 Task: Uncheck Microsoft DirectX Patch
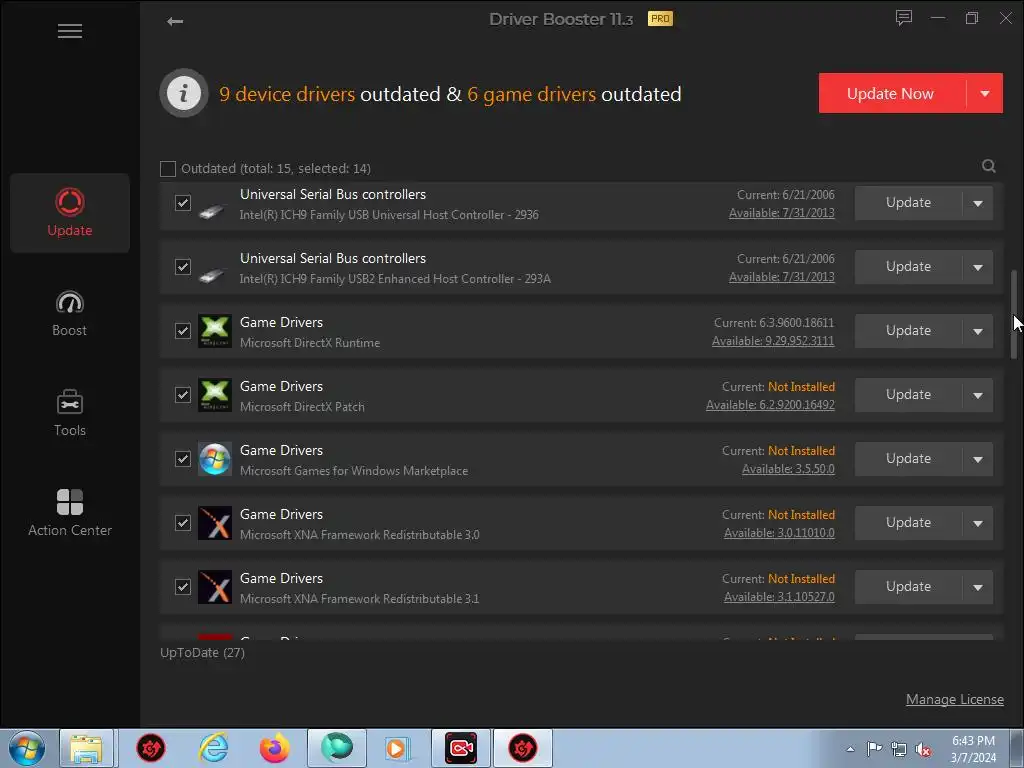point(183,395)
